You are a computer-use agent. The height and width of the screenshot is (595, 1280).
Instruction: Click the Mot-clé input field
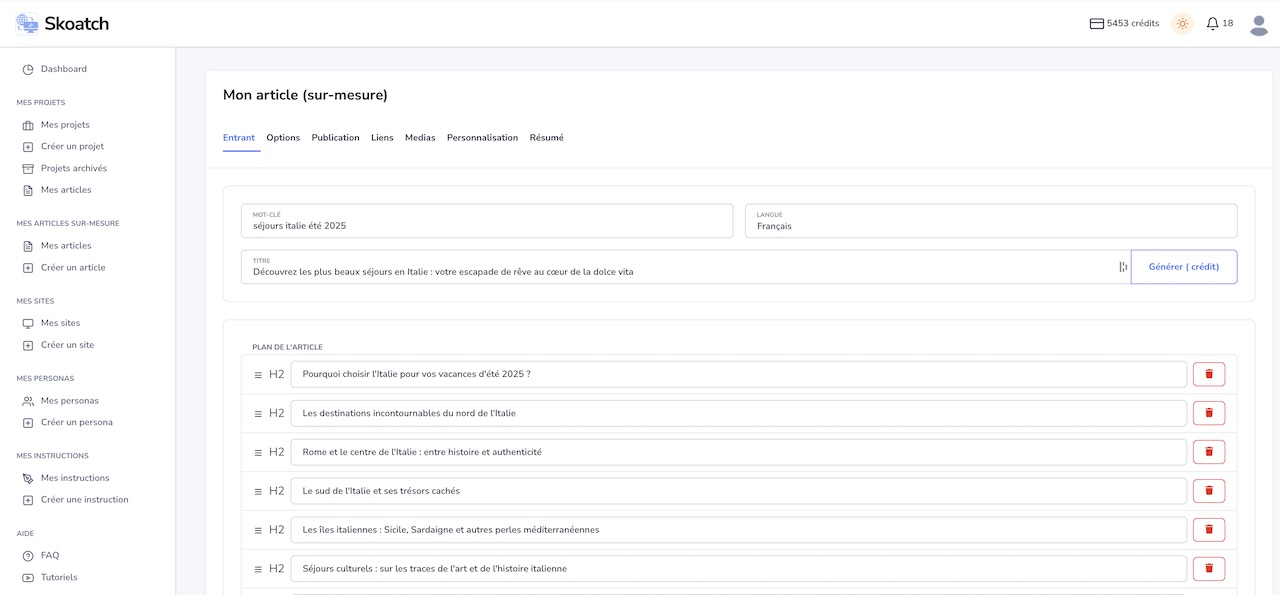(487, 221)
